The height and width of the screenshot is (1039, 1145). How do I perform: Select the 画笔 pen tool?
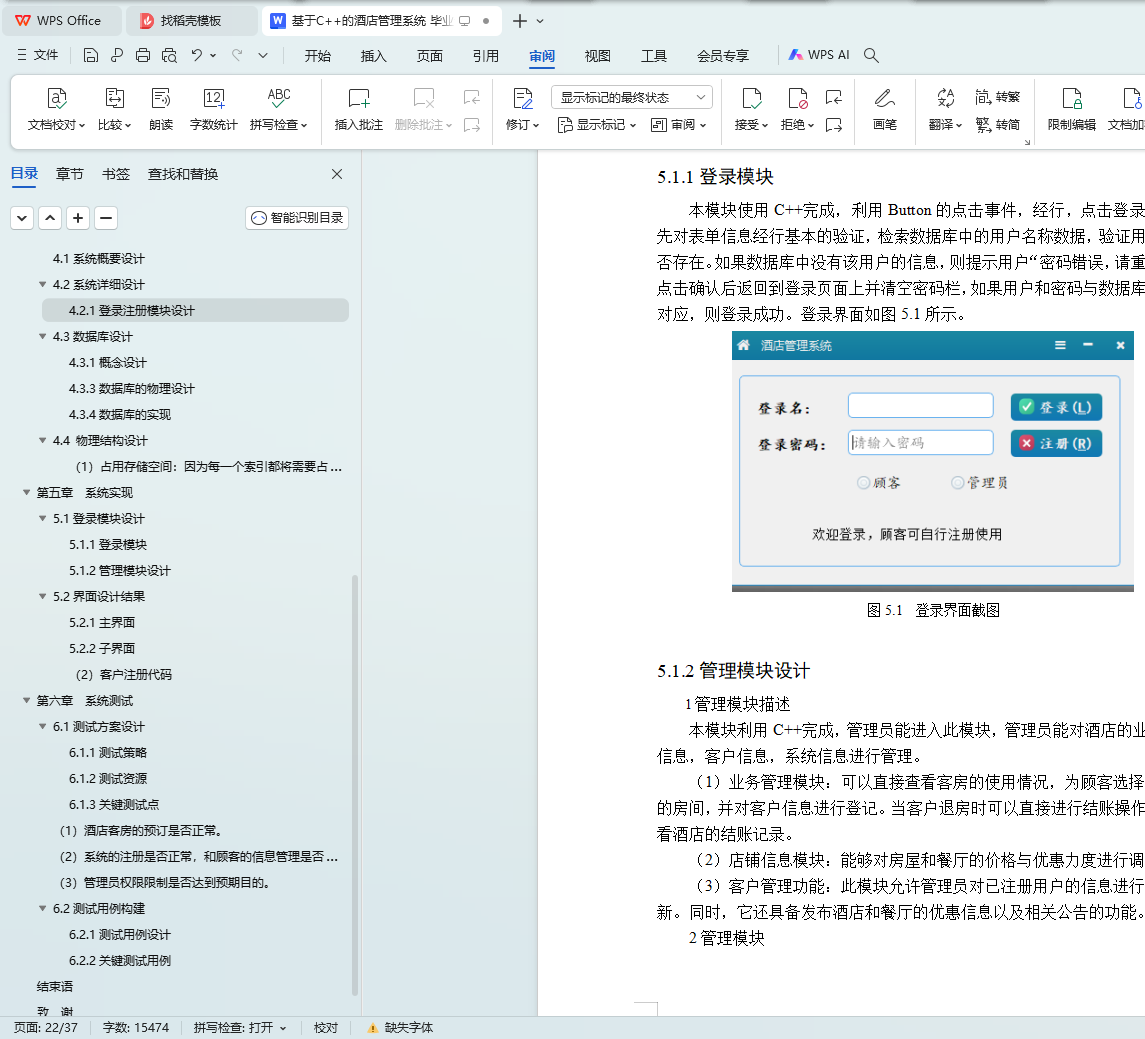point(884,109)
